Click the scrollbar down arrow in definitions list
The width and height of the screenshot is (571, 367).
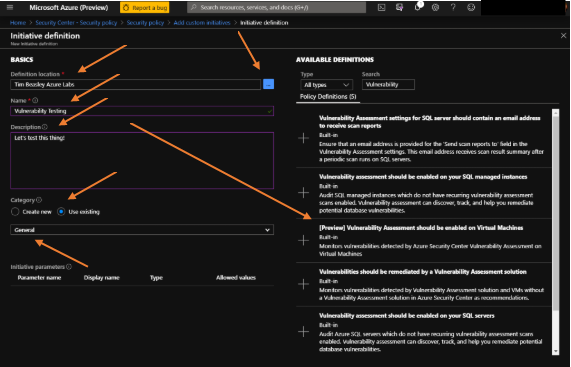click(555, 351)
